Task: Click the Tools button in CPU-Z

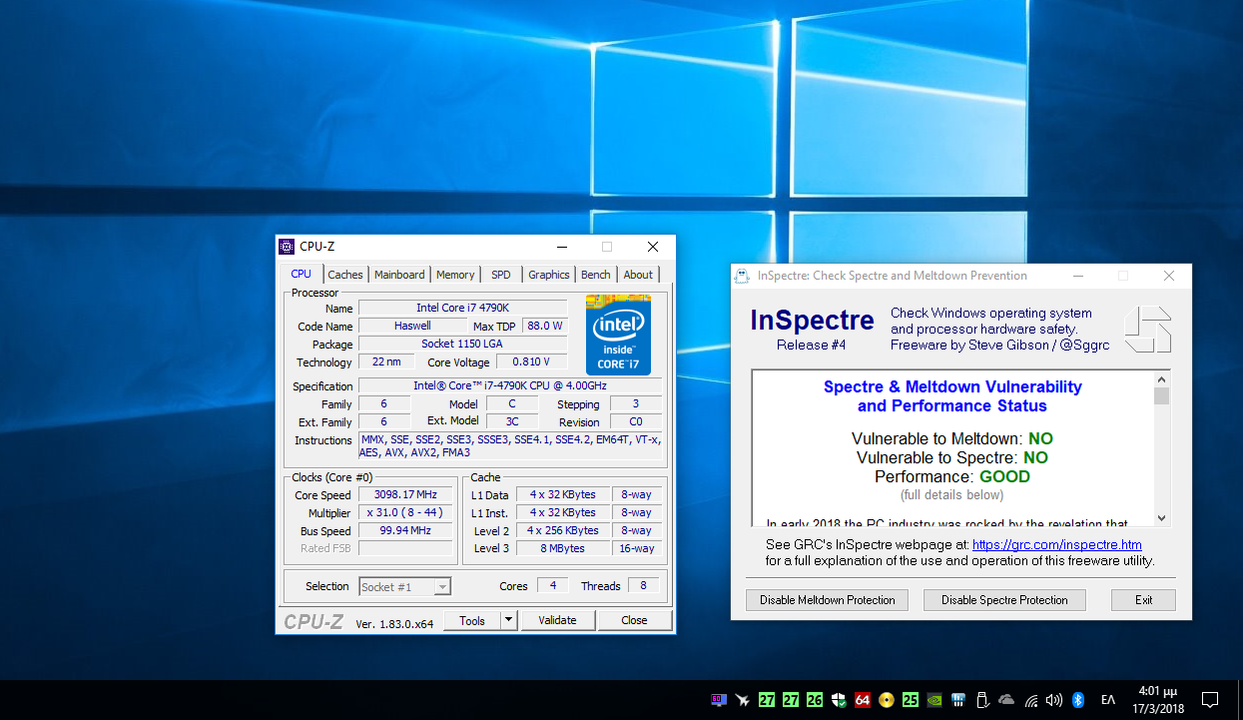Action: tap(472, 620)
